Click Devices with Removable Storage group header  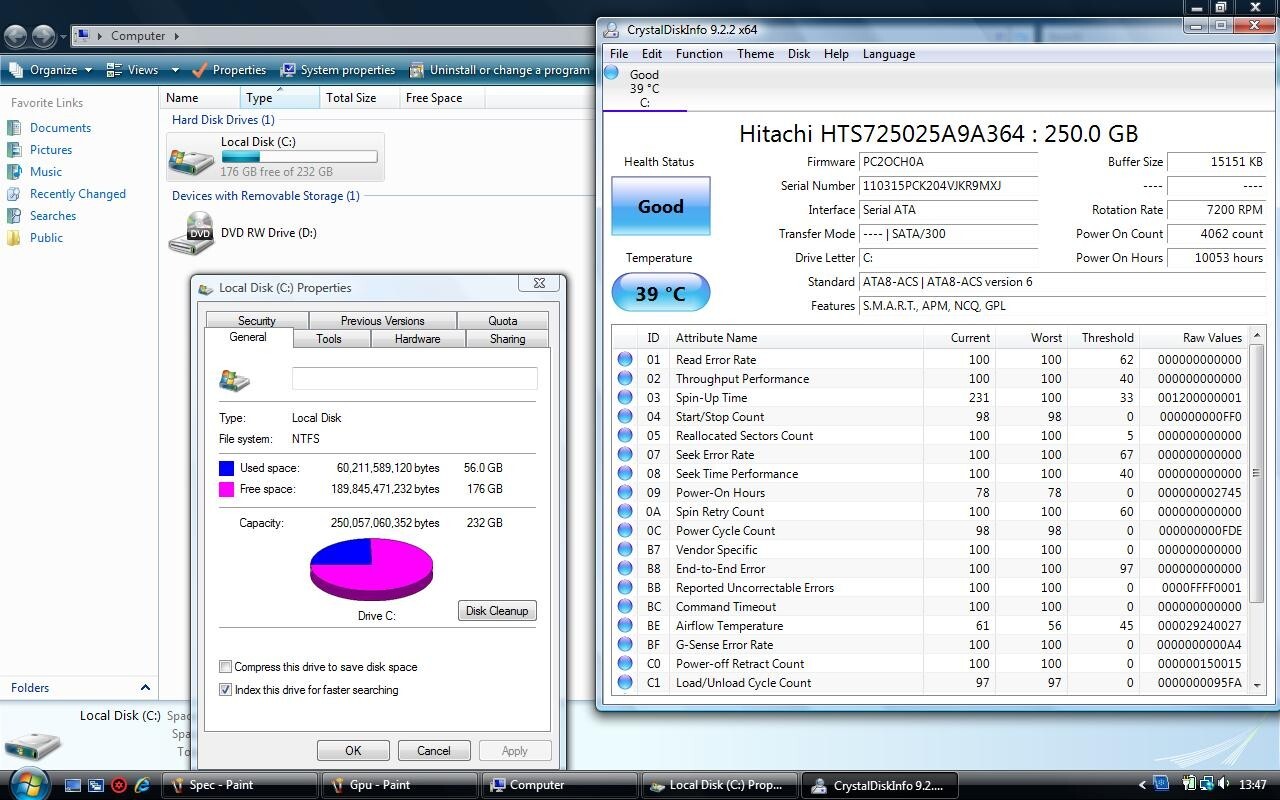point(265,196)
